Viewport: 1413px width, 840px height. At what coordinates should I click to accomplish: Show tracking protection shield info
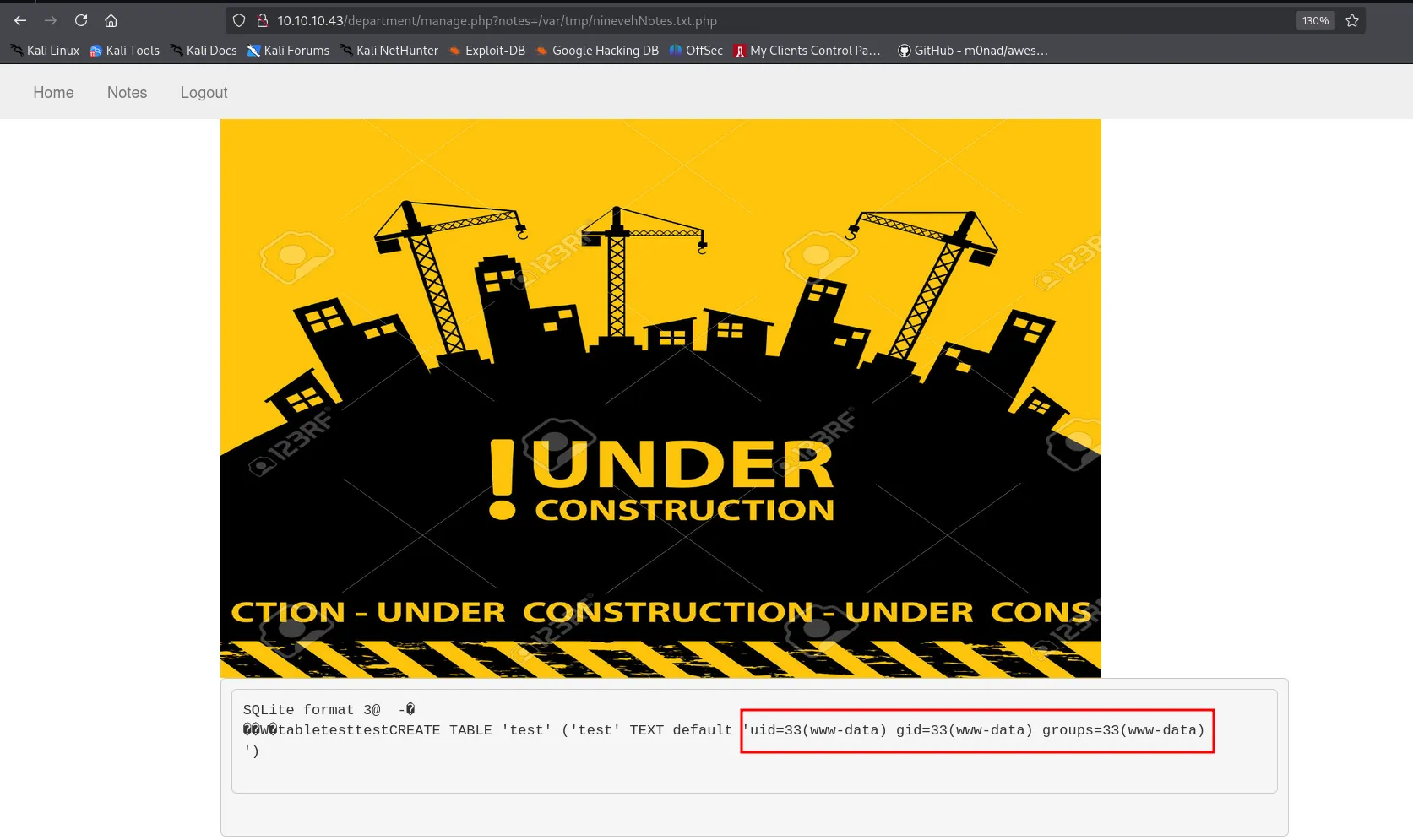click(239, 20)
